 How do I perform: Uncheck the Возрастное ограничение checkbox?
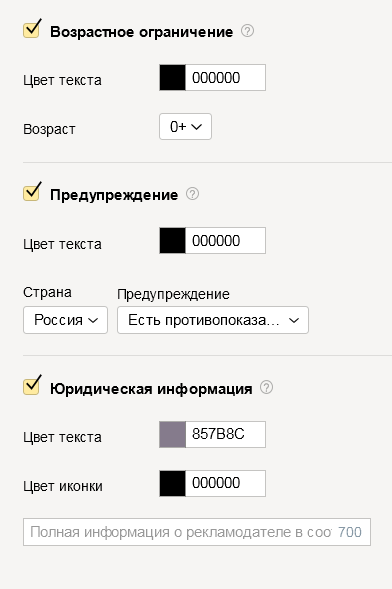coord(32,30)
